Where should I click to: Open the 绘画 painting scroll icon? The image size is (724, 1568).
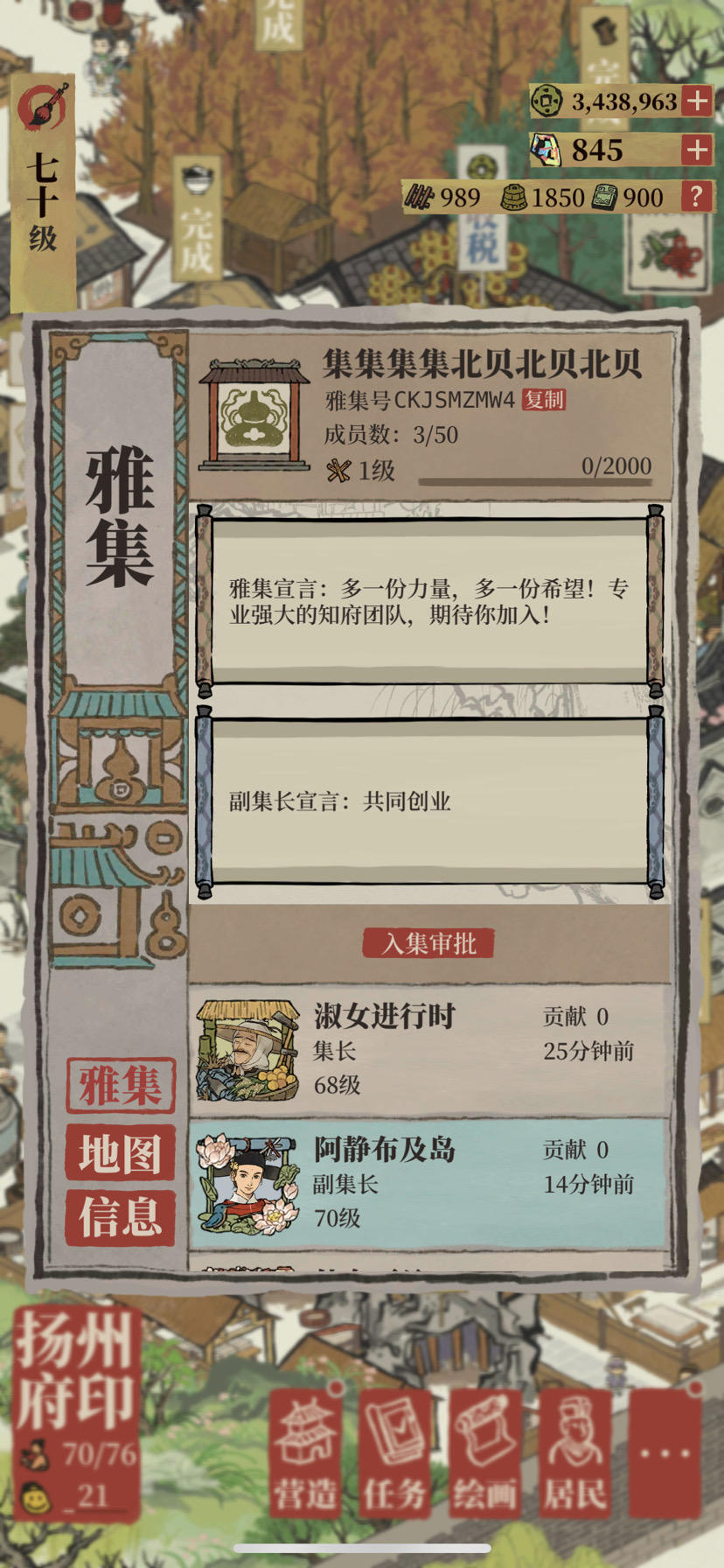pyautogui.click(x=485, y=1455)
